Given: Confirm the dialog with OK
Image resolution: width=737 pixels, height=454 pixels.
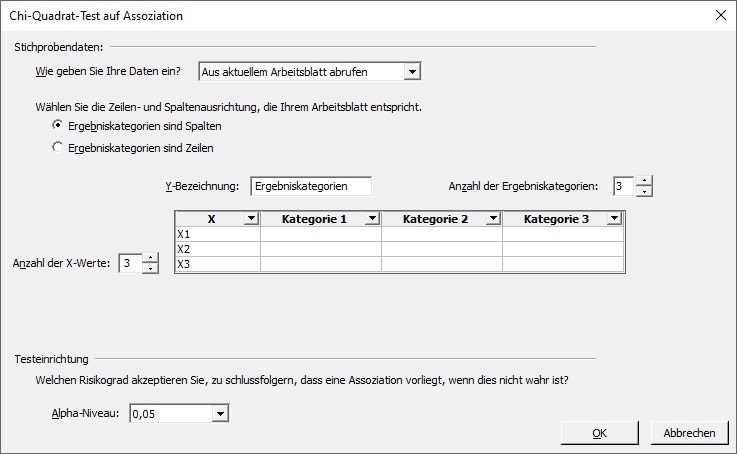Looking at the screenshot, I should pyautogui.click(x=599, y=433).
